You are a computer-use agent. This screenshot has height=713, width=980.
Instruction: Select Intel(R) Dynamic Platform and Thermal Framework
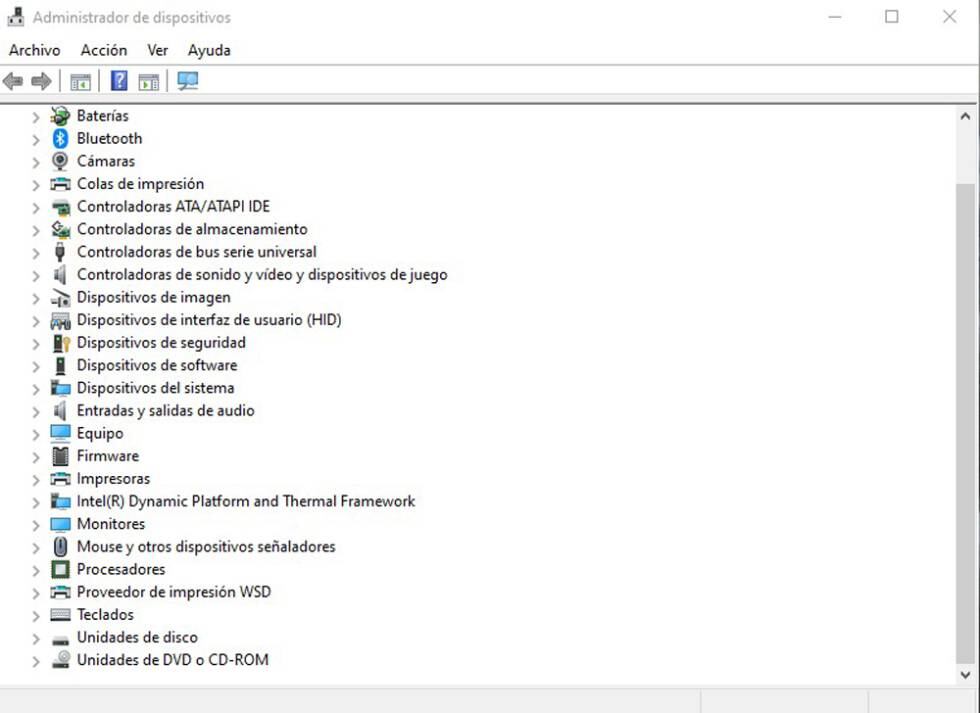[x=246, y=501]
